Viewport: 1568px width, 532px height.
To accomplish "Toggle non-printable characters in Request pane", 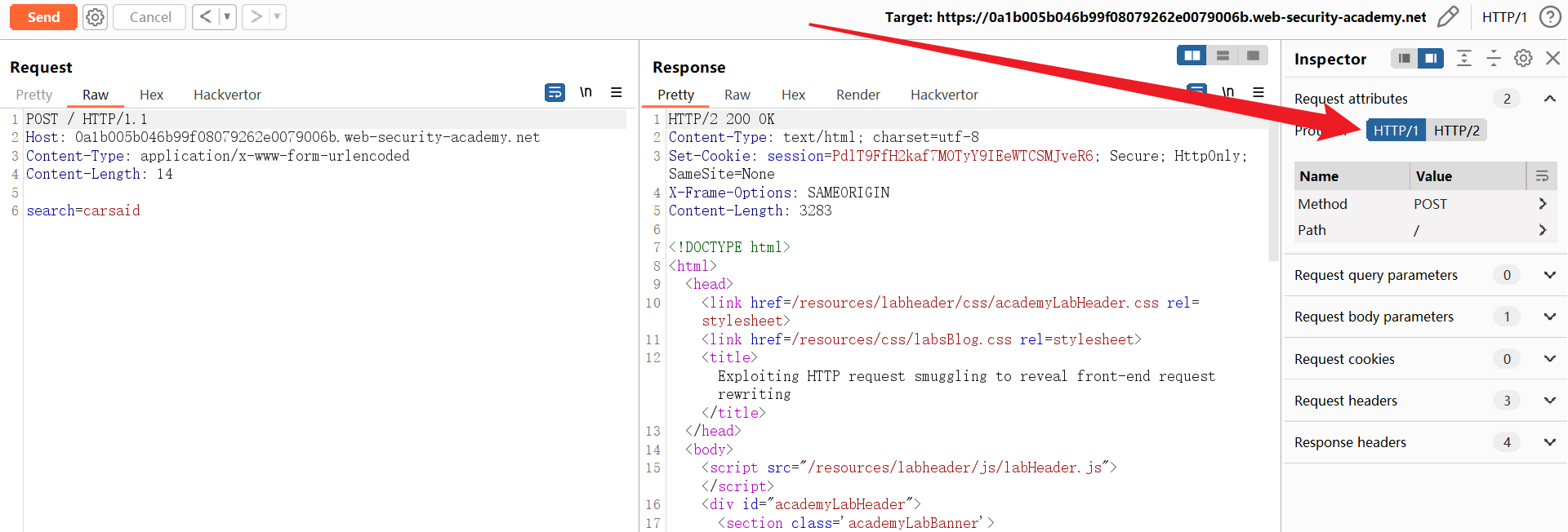I will click(x=586, y=93).
